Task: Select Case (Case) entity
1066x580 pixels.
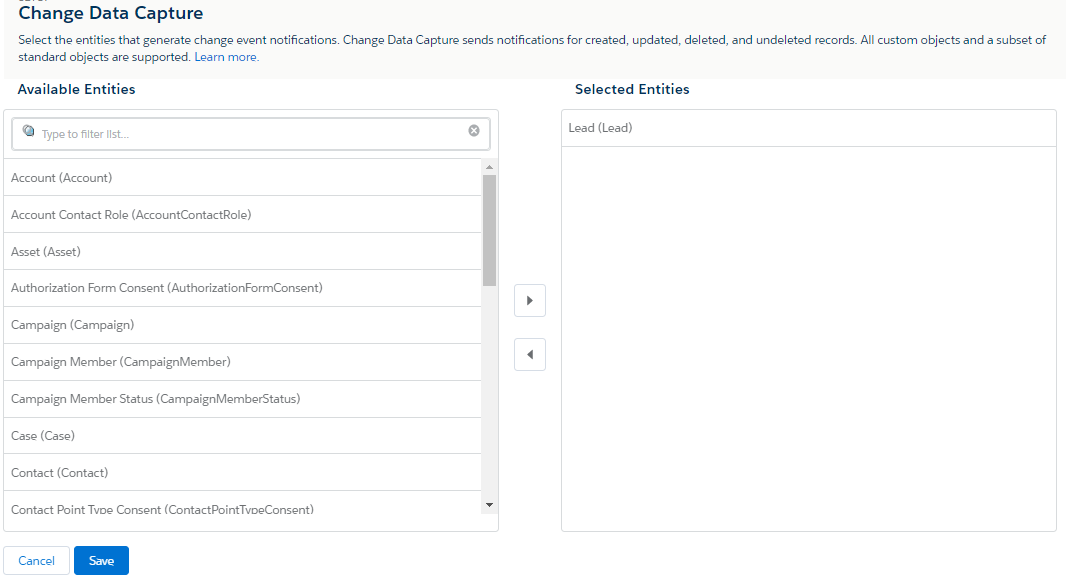Action: tap(243, 436)
